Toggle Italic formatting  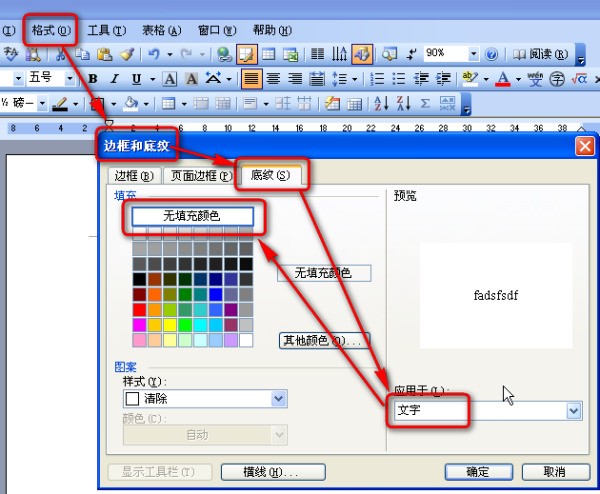pyautogui.click(x=114, y=79)
